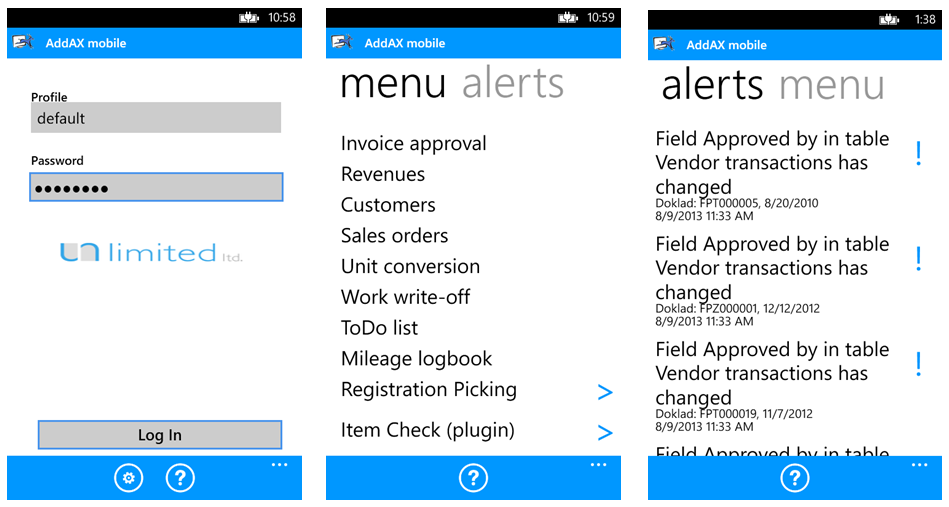Viewport: 949px width, 507px height.
Task: Select Sales orders in the menu list
Action: tap(394, 236)
